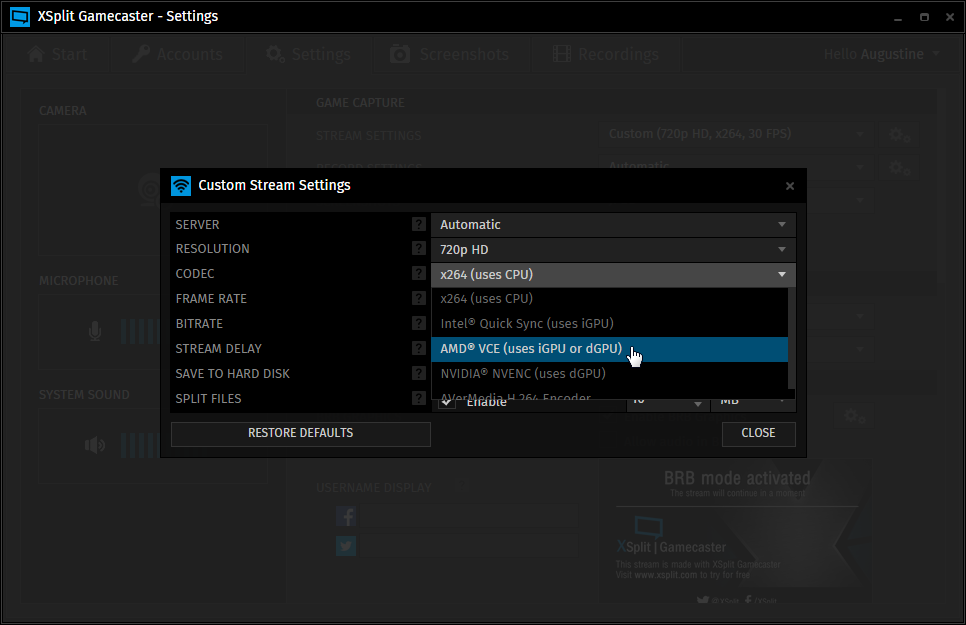
Task: Open help for STREAM DELAY setting
Action: [419, 348]
